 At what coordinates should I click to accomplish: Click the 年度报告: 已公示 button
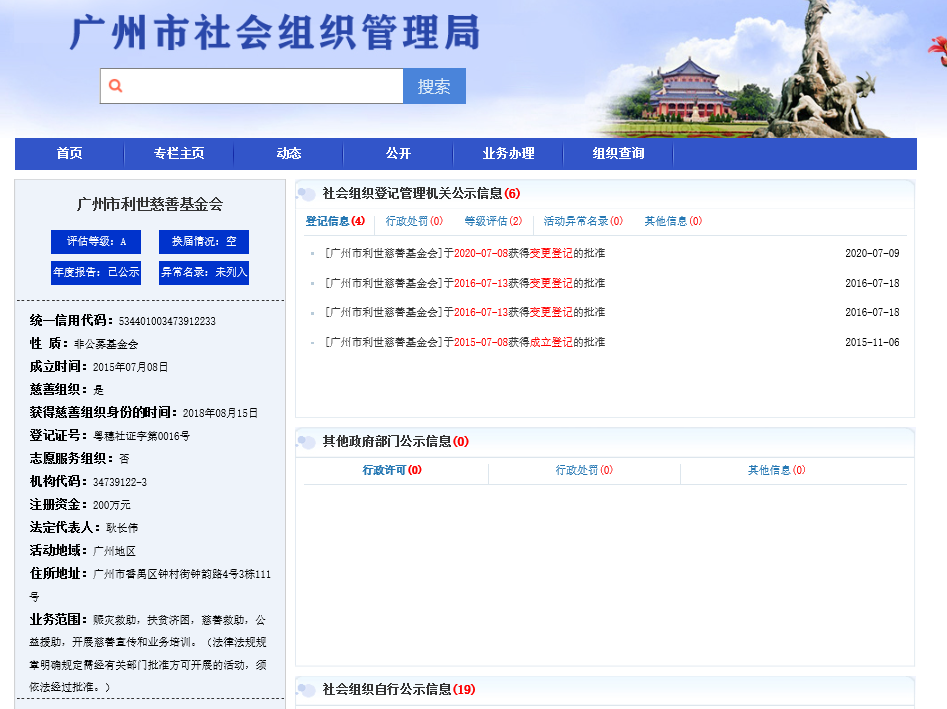coord(96,272)
